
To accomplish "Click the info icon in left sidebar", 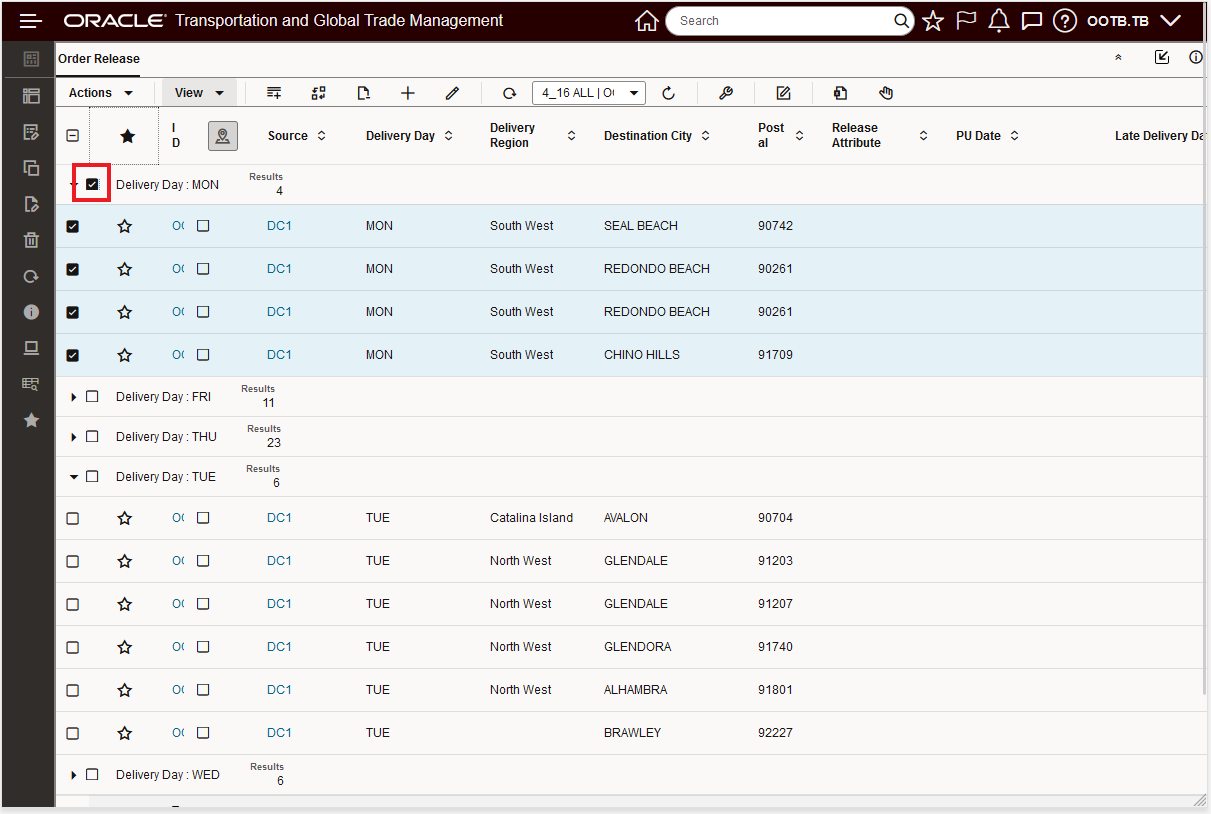I will (x=31, y=312).
